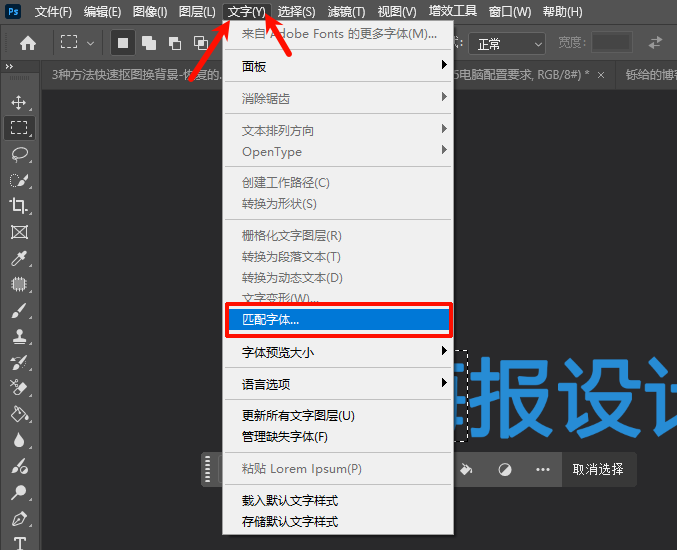The image size is (677, 550).
Task: Select the Crop tool
Action: [x=19, y=206]
